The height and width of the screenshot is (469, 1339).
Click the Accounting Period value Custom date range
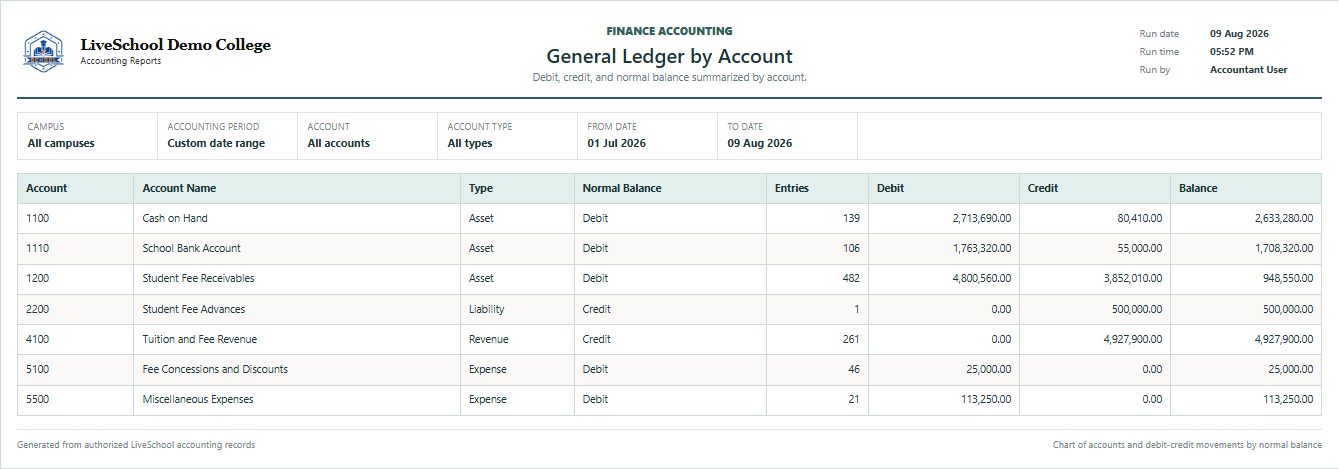(x=216, y=144)
